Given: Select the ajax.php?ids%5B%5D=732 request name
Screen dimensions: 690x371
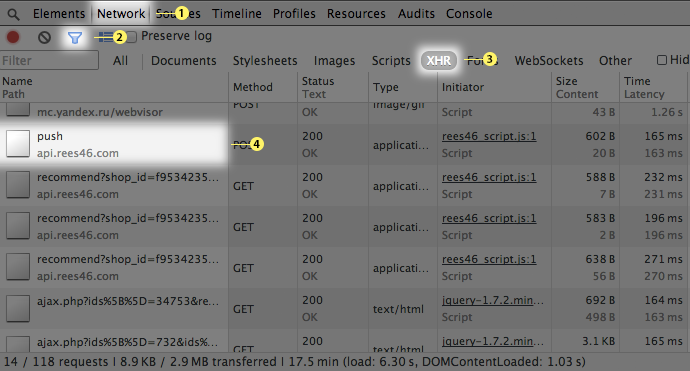Looking at the screenshot, I should coord(127,342).
